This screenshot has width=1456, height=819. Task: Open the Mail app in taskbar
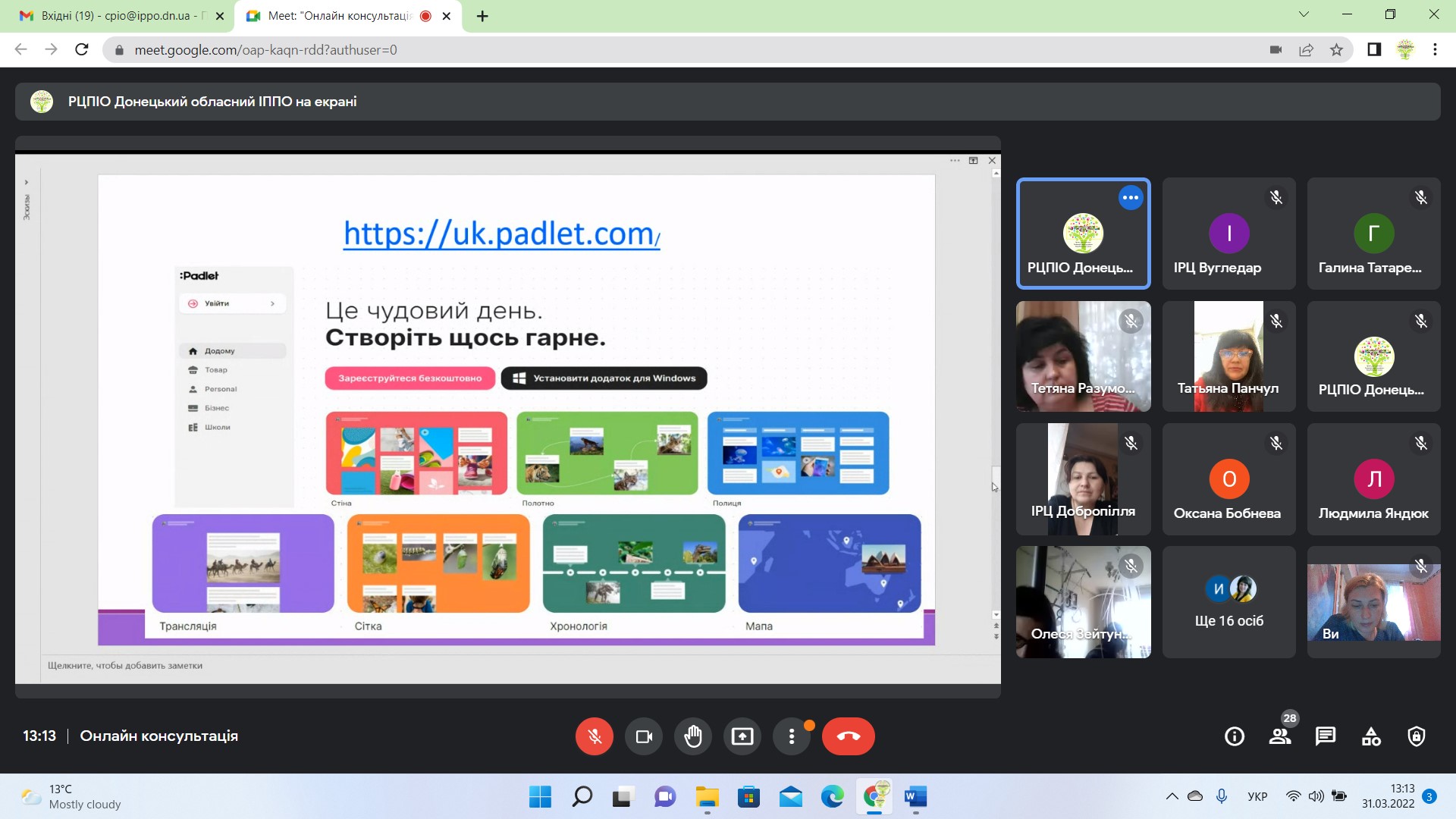[x=790, y=797]
